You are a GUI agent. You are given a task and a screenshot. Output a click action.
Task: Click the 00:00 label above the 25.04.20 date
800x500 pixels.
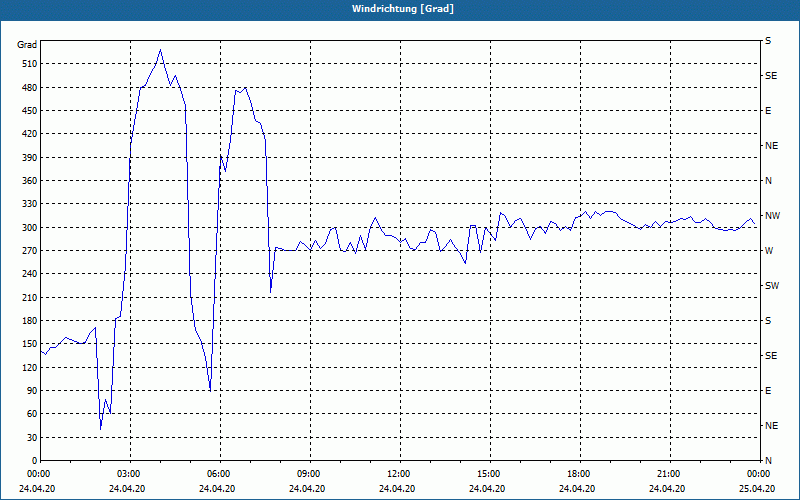pos(757,473)
